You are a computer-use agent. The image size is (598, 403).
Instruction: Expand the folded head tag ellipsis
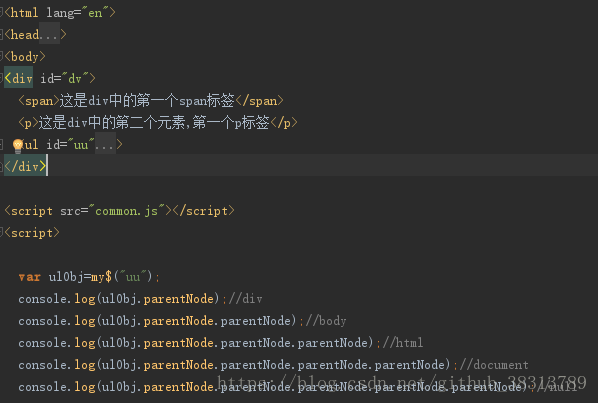pos(49,34)
